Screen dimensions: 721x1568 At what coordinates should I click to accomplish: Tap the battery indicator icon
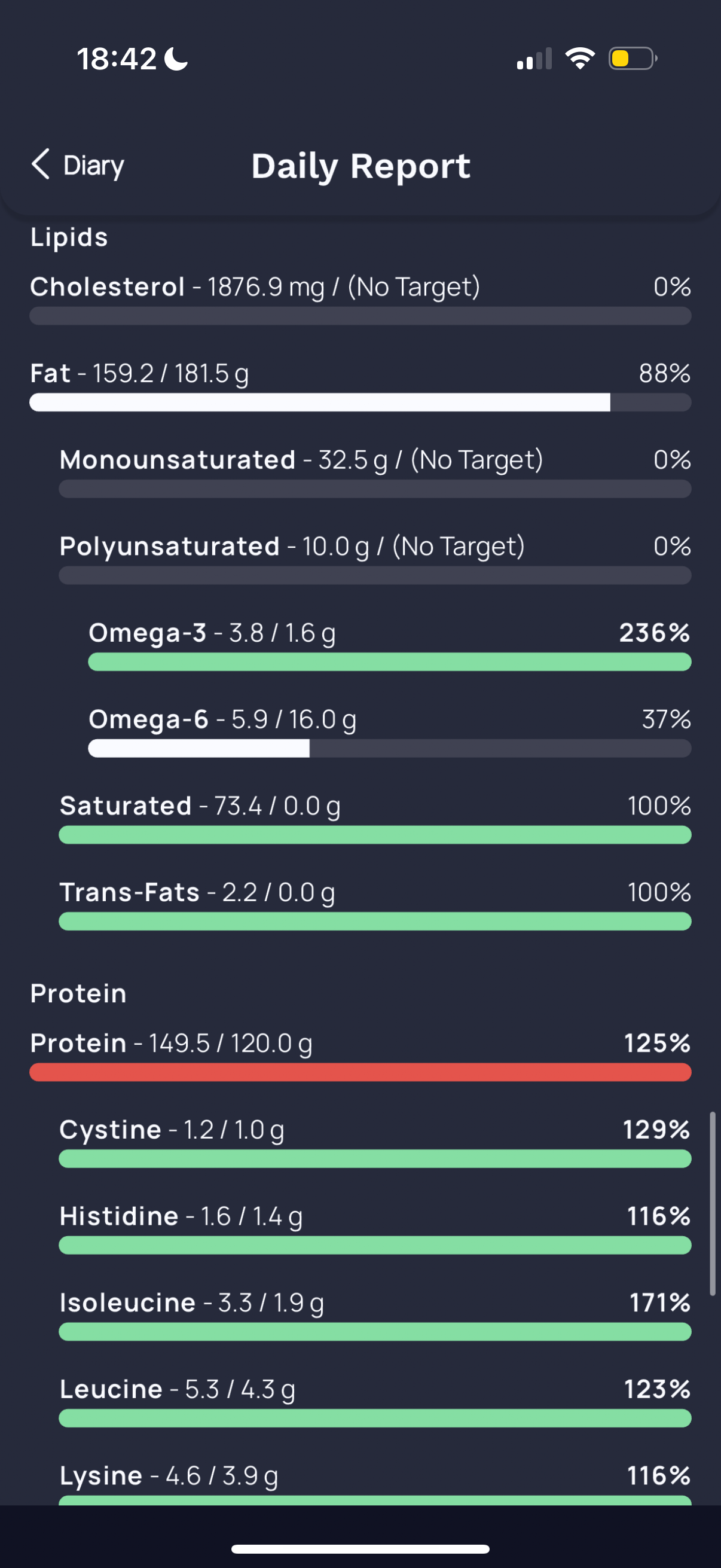pos(633,59)
